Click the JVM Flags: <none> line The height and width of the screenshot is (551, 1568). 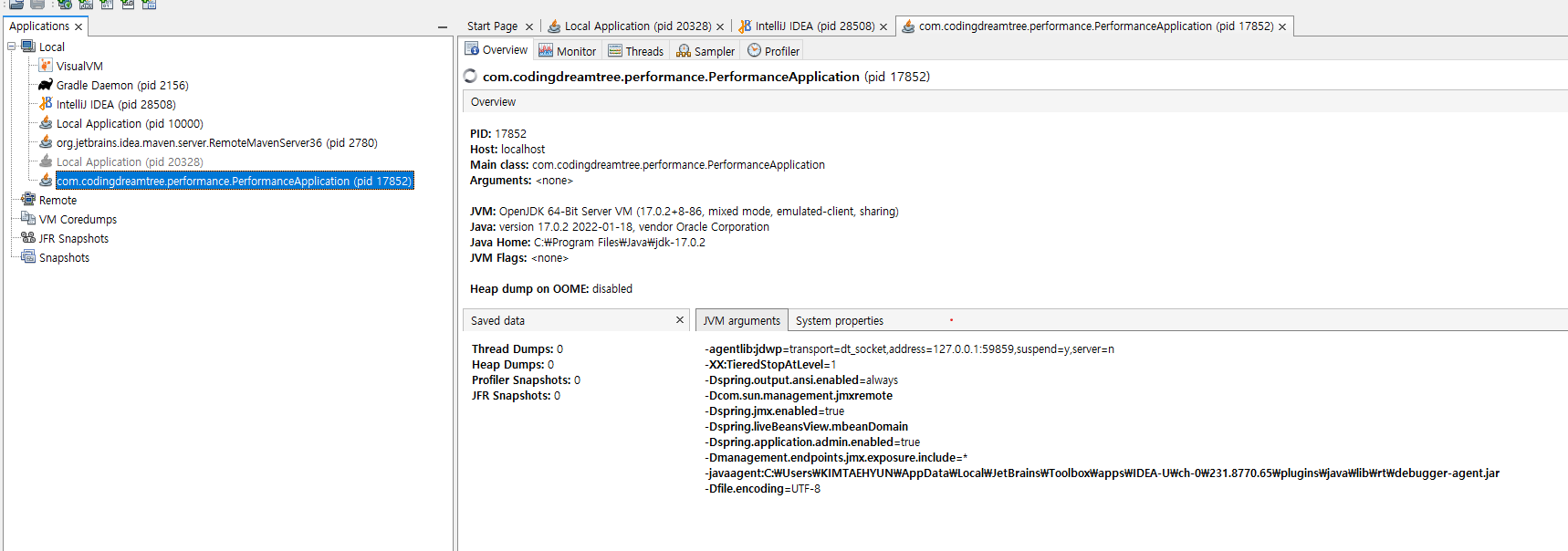[x=519, y=257]
